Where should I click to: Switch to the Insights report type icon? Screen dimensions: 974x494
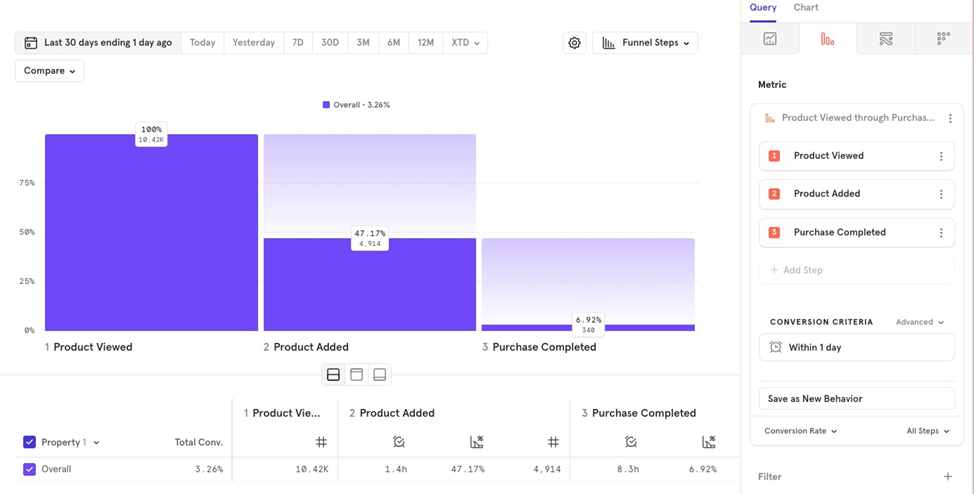click(770, 39)
